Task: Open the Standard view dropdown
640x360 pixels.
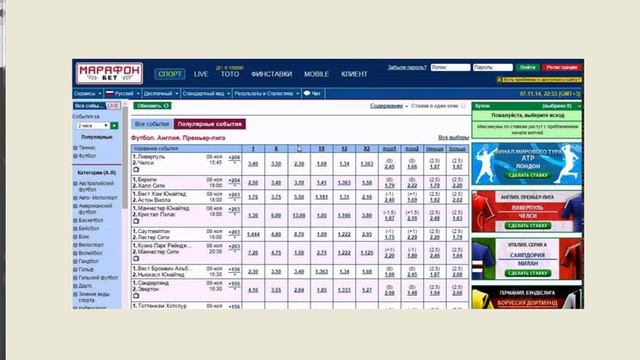Action: click(x=206, y=93)
